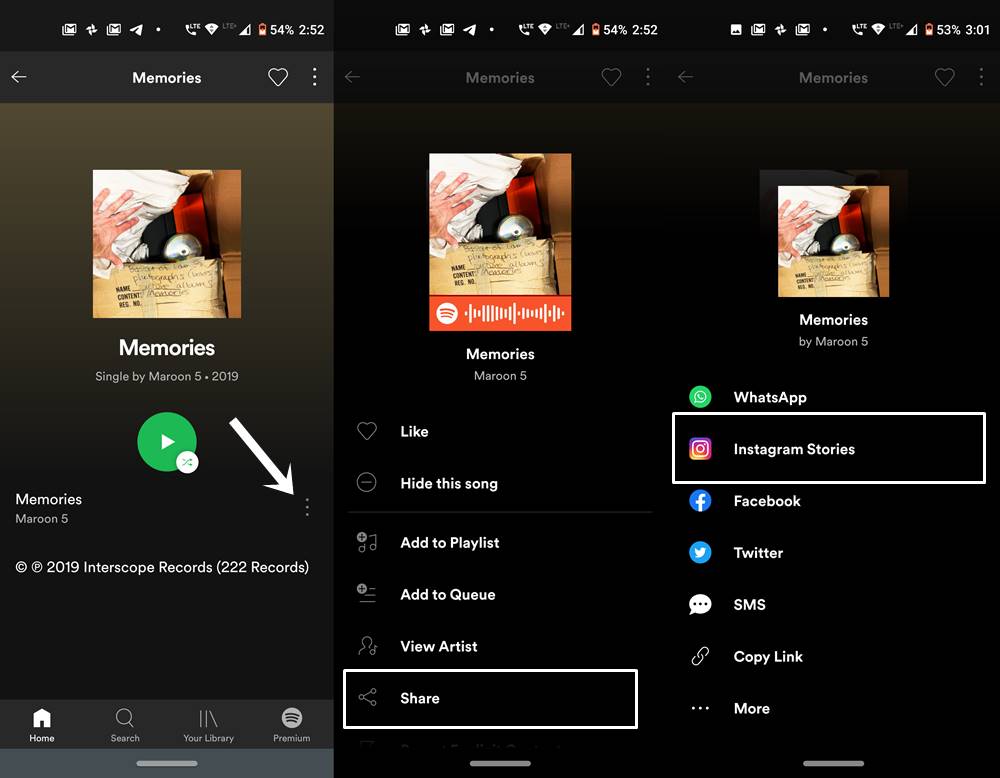Tap the back arrow on the album screen
The height and width of the screenshot is (778, 1000).
19,77
